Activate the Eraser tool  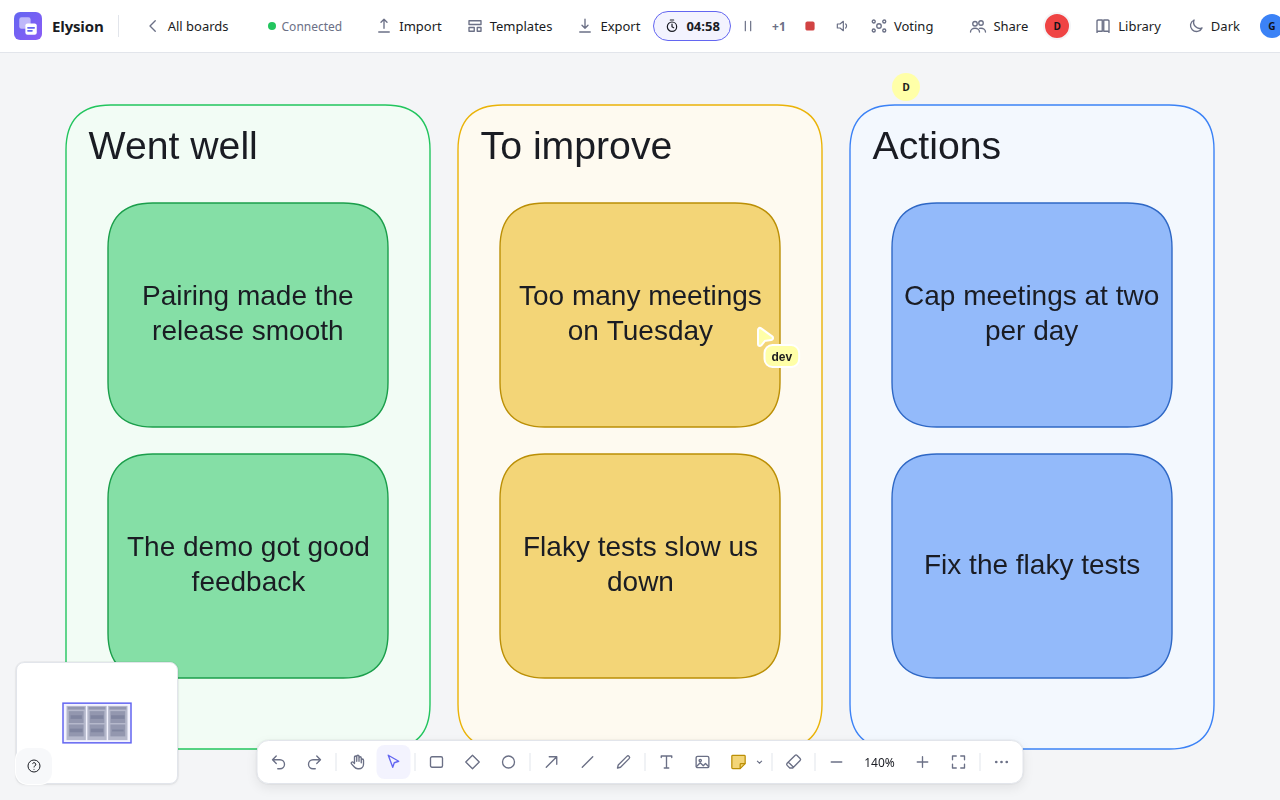(x=793, y=762)
